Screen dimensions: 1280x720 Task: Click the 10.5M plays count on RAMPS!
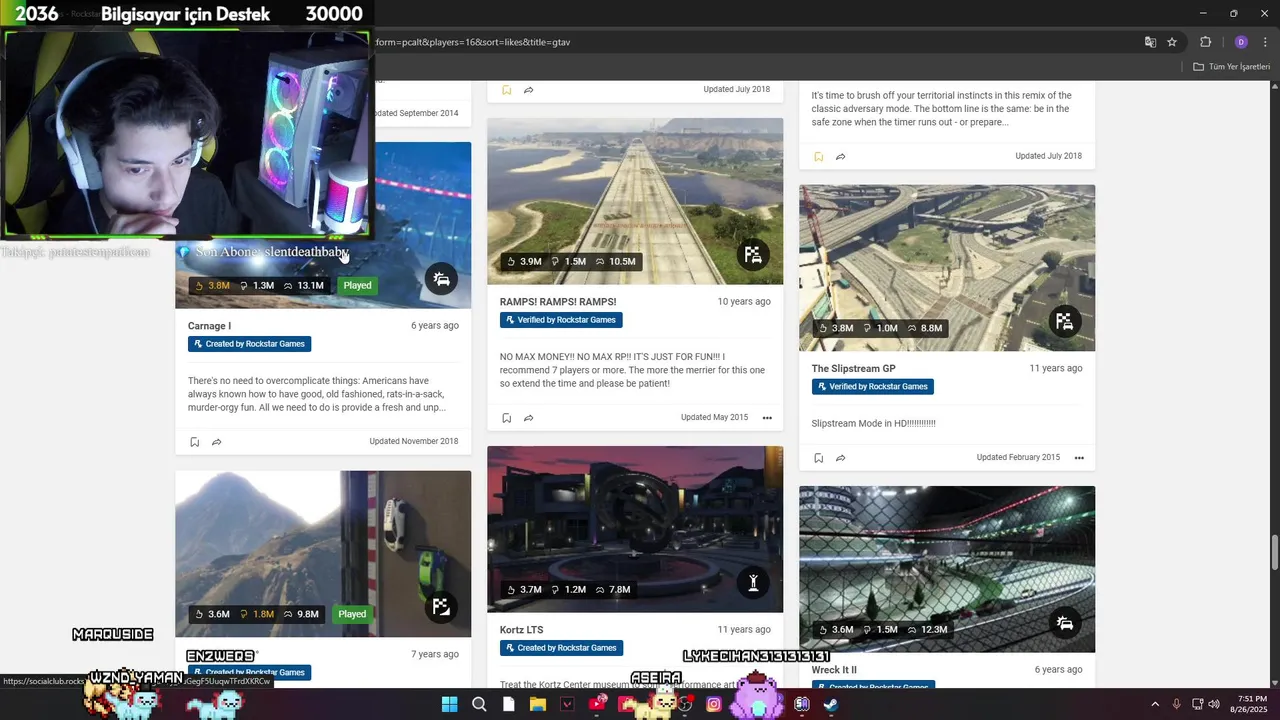click(x=615, y=262)
